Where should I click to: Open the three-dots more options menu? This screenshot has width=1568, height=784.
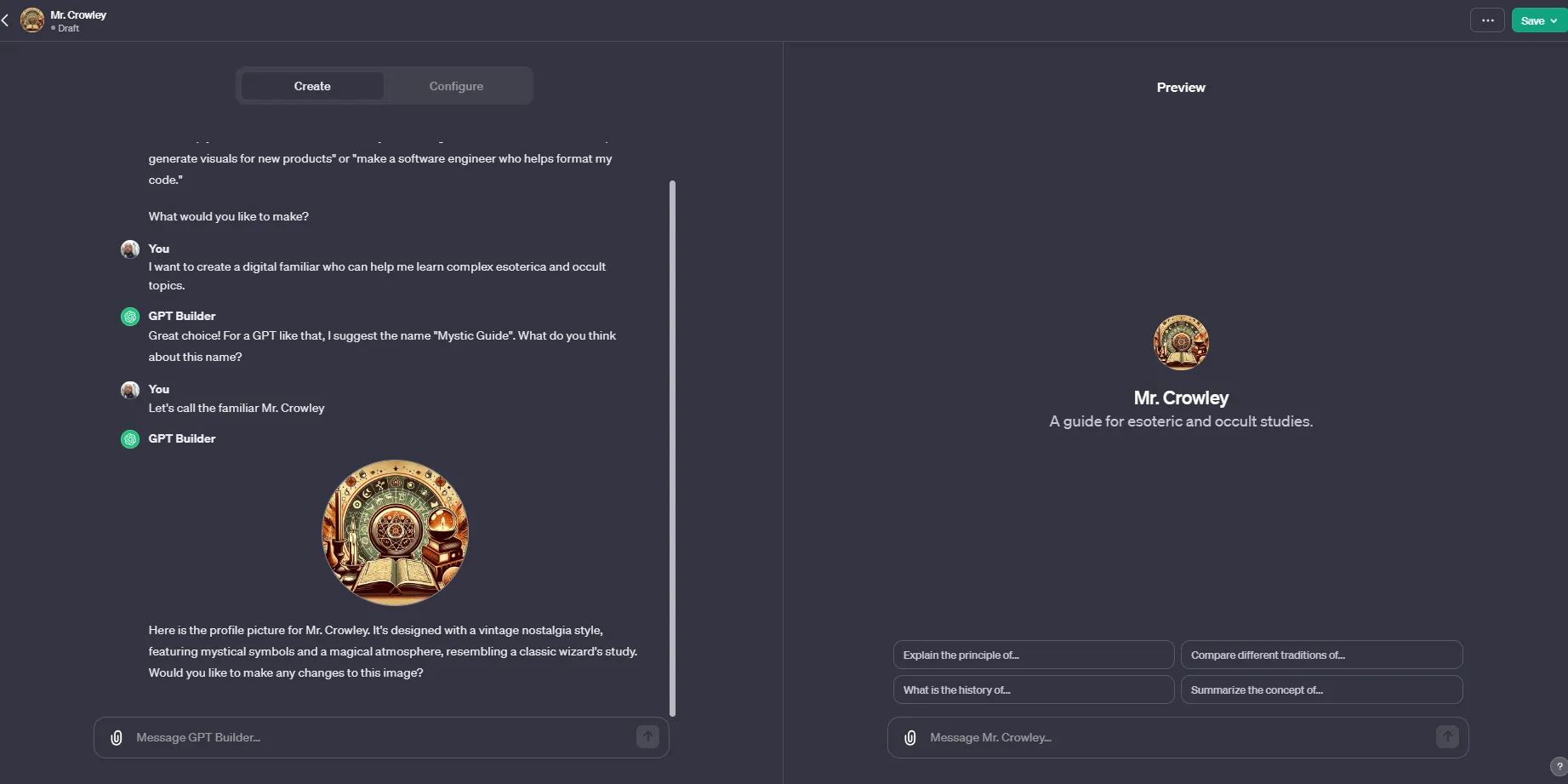(1487, 20)
